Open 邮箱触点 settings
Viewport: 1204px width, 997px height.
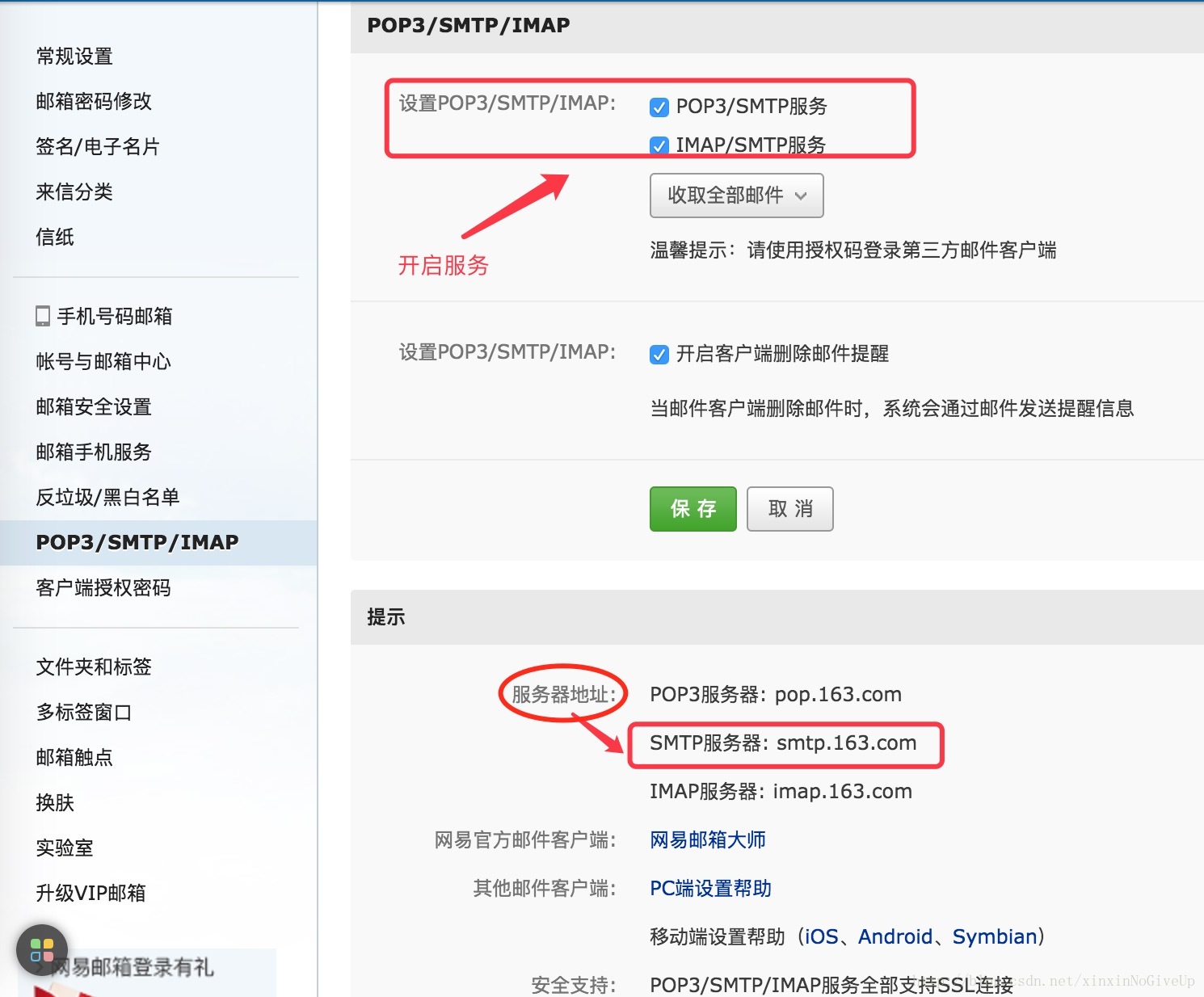click(74, 758)
